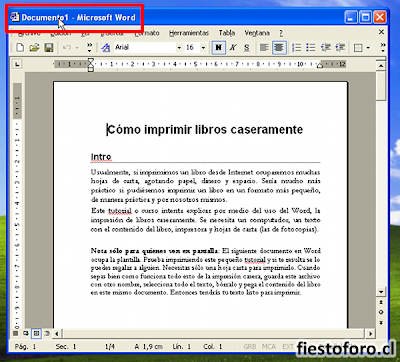
Task: Select center alignment button
Action: [279, 48]
